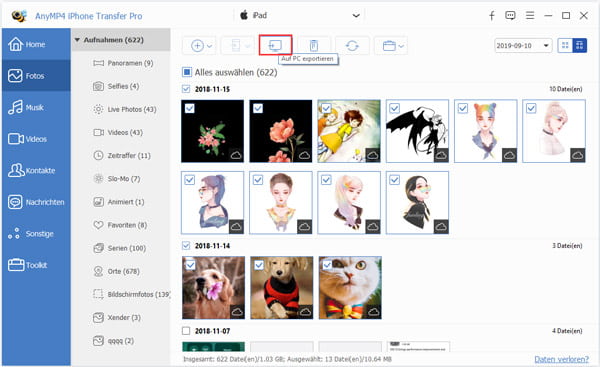The image size is (600, 367).
Task: Toggle the 2018-11-15 date group checkbox
Action: (186, 89)
